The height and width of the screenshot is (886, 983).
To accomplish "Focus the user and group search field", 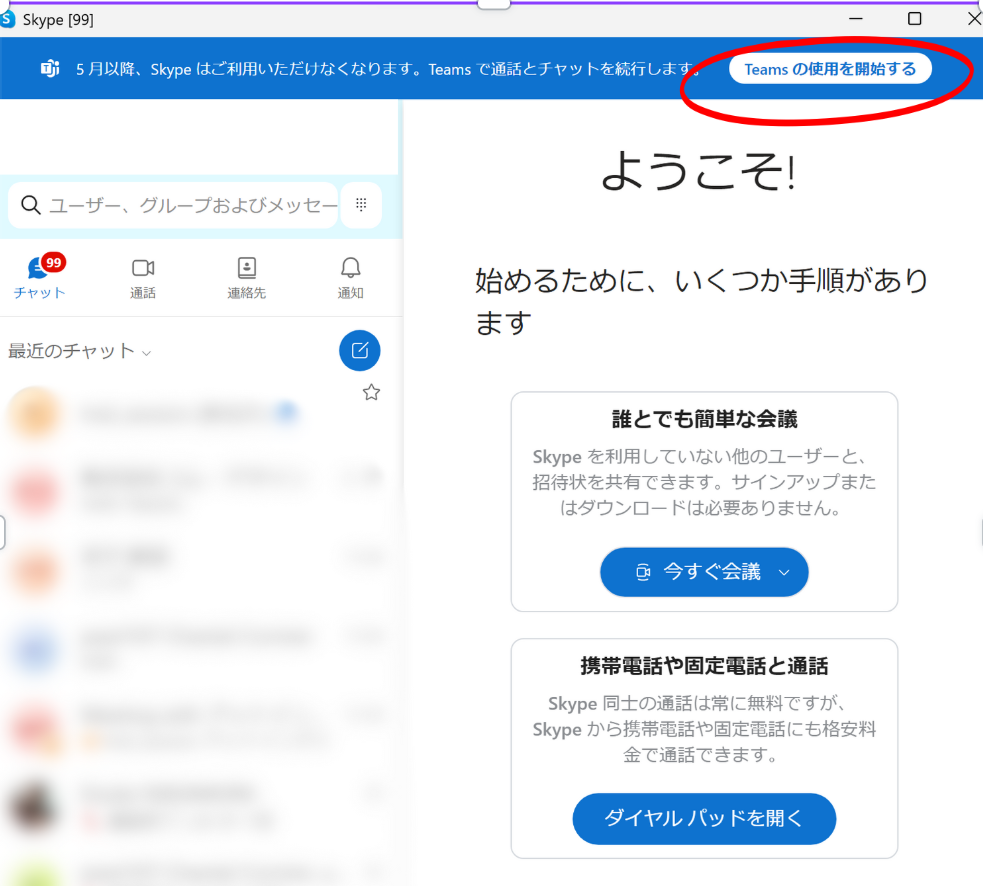I will [x=173, y=205].
